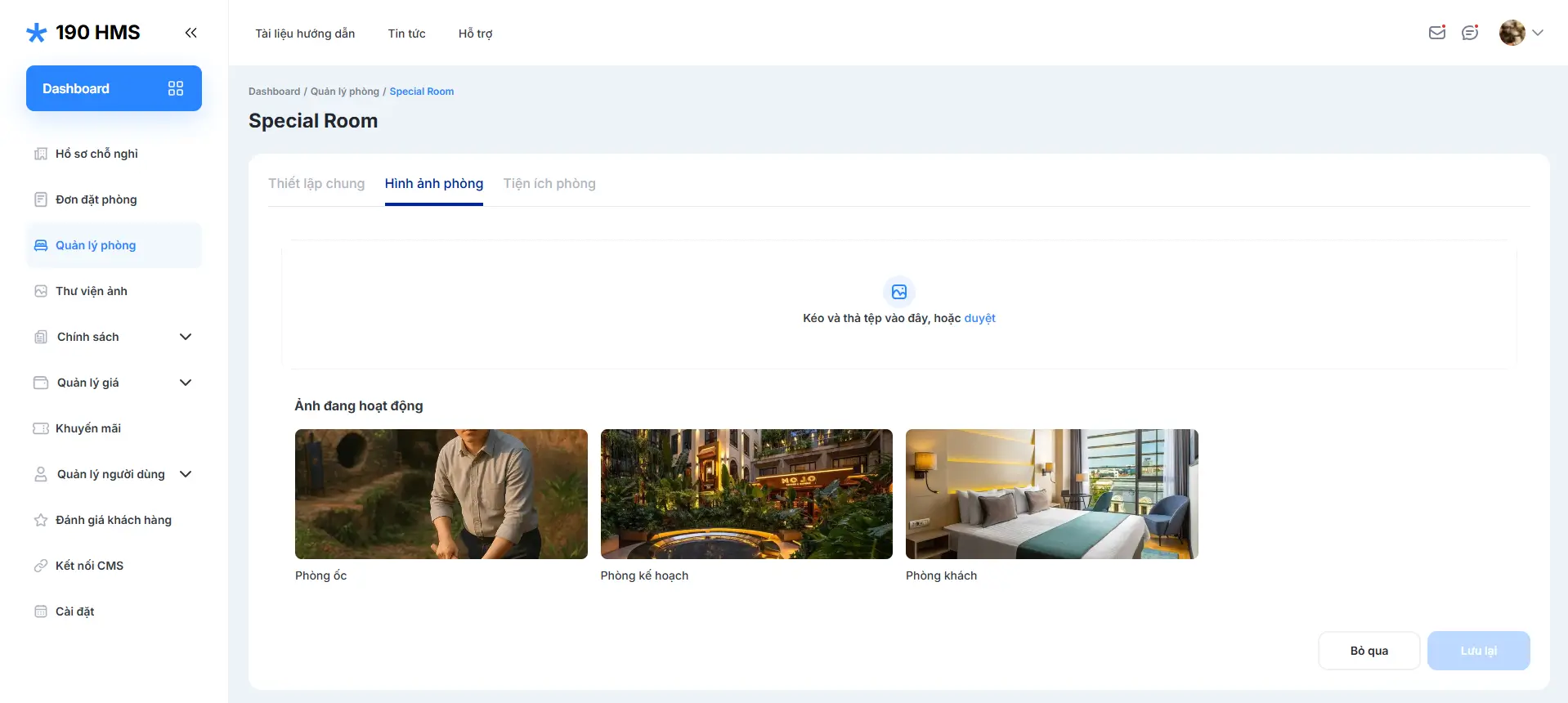Click the Bỏ qua button
This screenshot has height=703, width=1568.
[1369, 651]
